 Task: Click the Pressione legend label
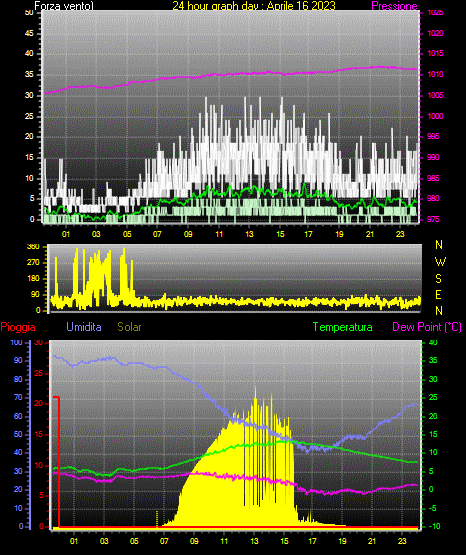coord(394,6)
